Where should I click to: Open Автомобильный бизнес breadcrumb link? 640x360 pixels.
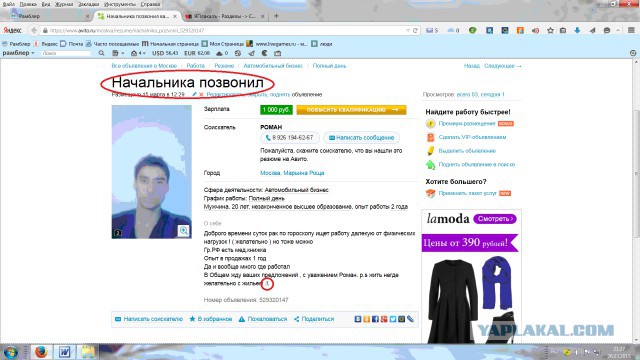(273, 66)
